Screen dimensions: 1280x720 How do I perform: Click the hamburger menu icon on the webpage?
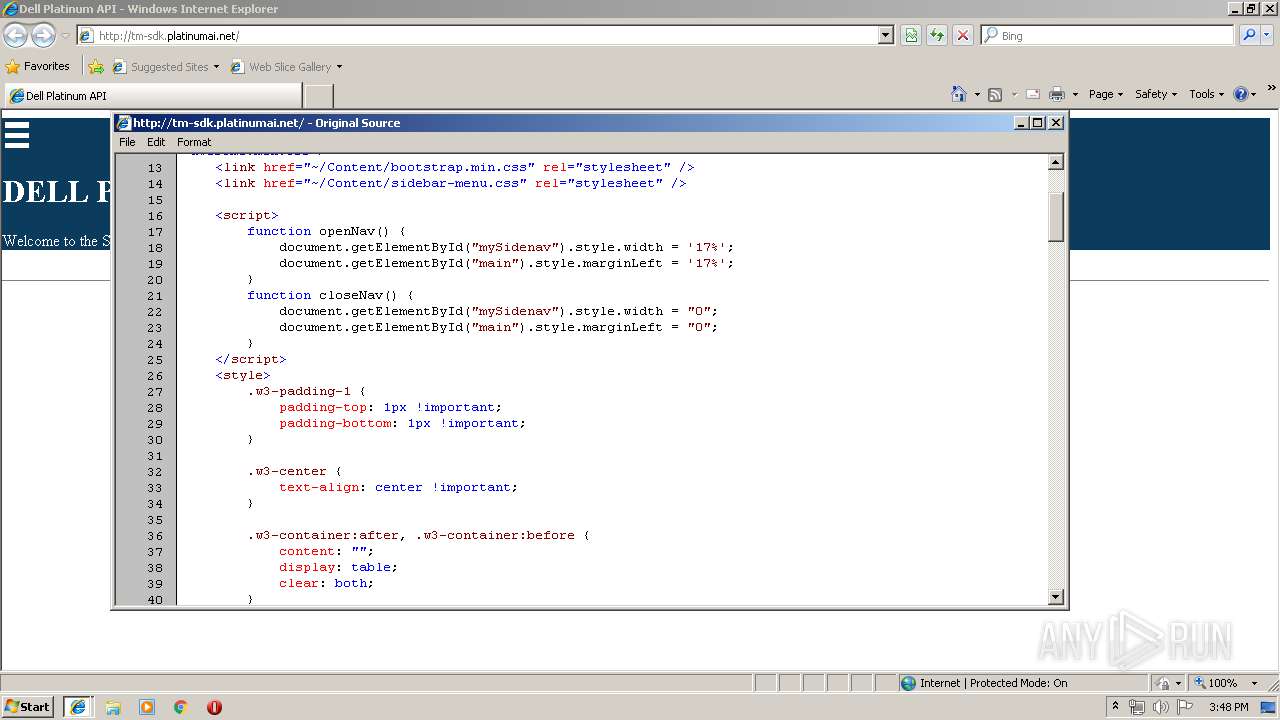(x=17, y=134)
